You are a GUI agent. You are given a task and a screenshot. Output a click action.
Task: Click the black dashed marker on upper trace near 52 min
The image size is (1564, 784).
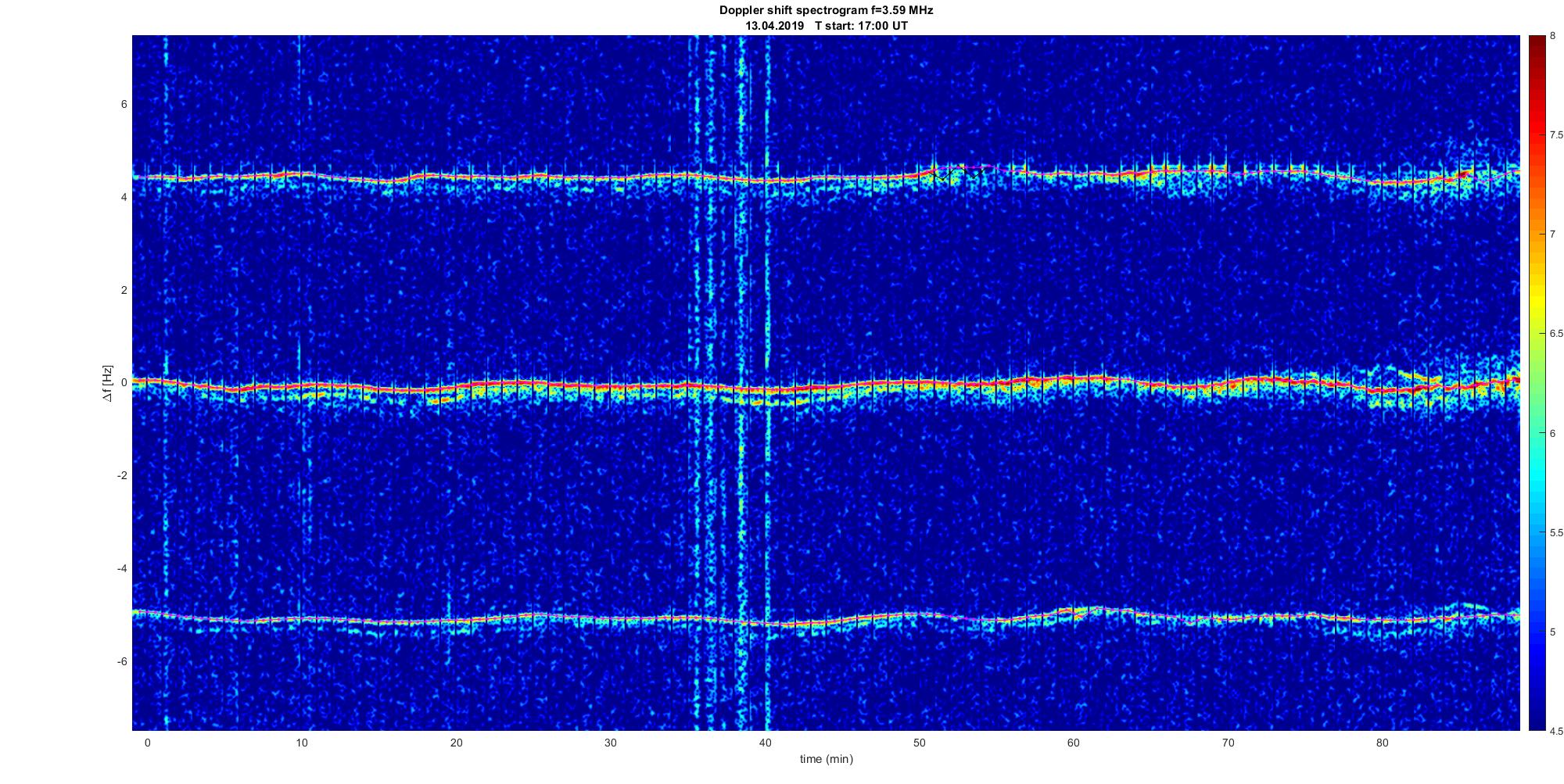pyautogui.click(x=956, y=173)
